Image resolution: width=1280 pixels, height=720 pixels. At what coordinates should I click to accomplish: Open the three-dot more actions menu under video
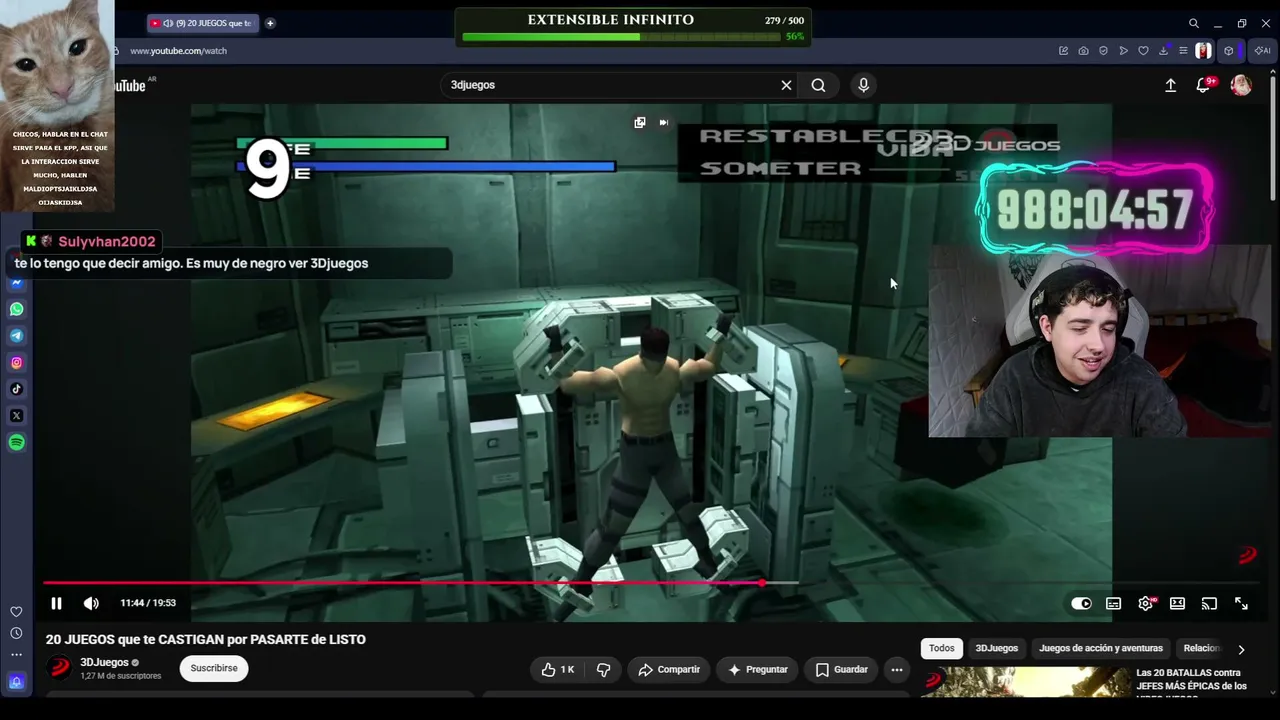[x=897, y=669]
